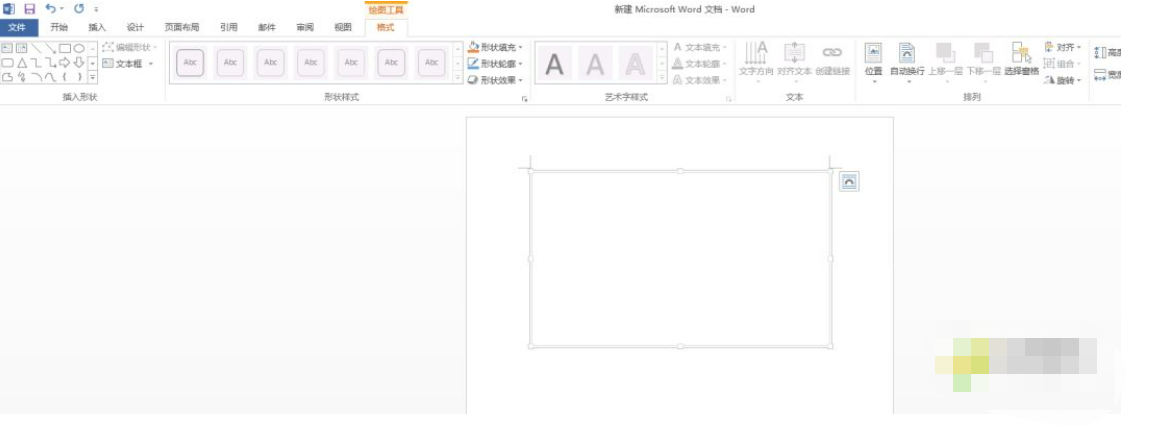Click the Save icon in quick access toolbar
Viewport: 1151px width, 443px height.
tap(29, 9)
